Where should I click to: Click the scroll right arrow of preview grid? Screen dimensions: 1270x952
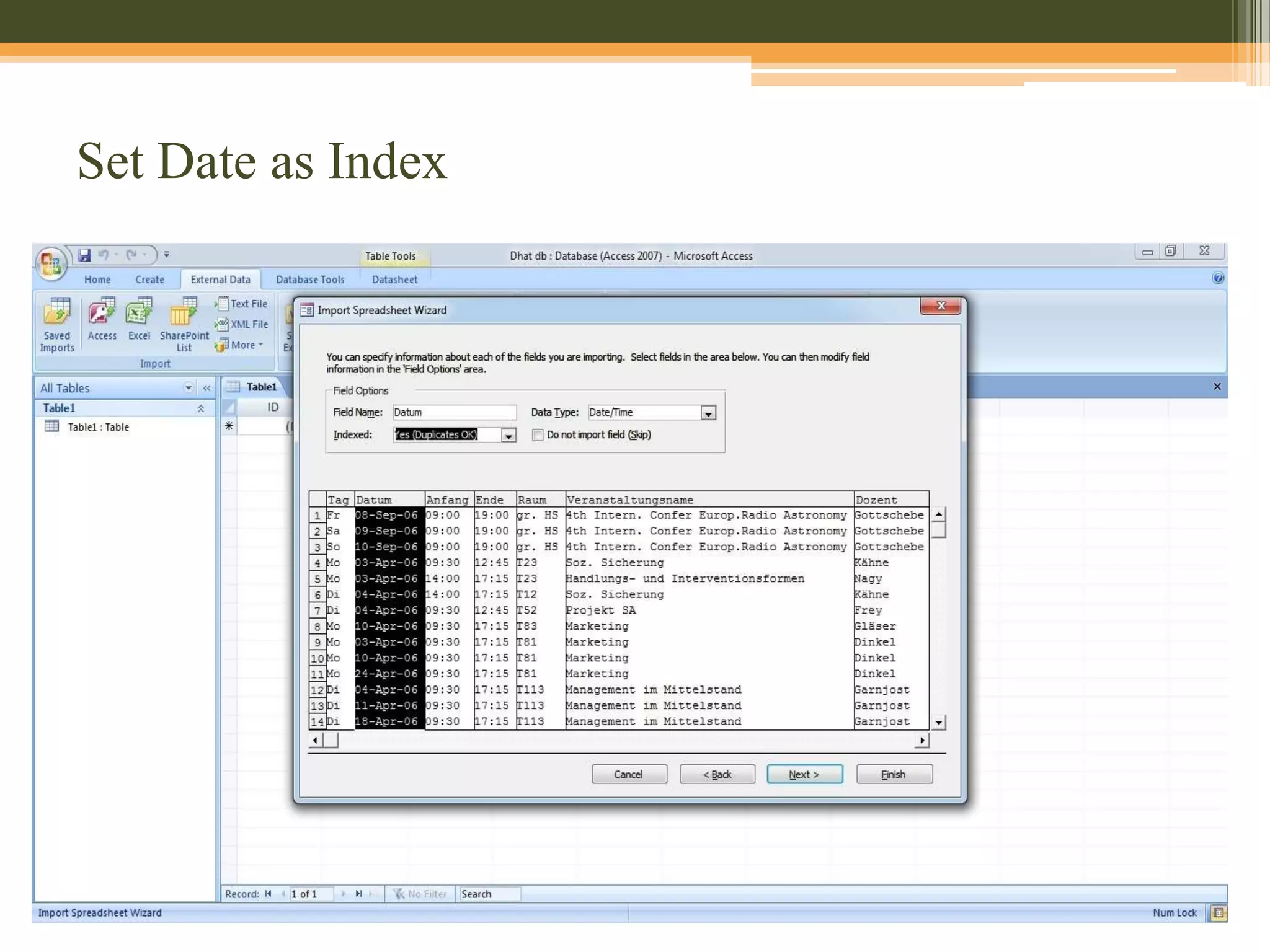(x=922, y=740)
